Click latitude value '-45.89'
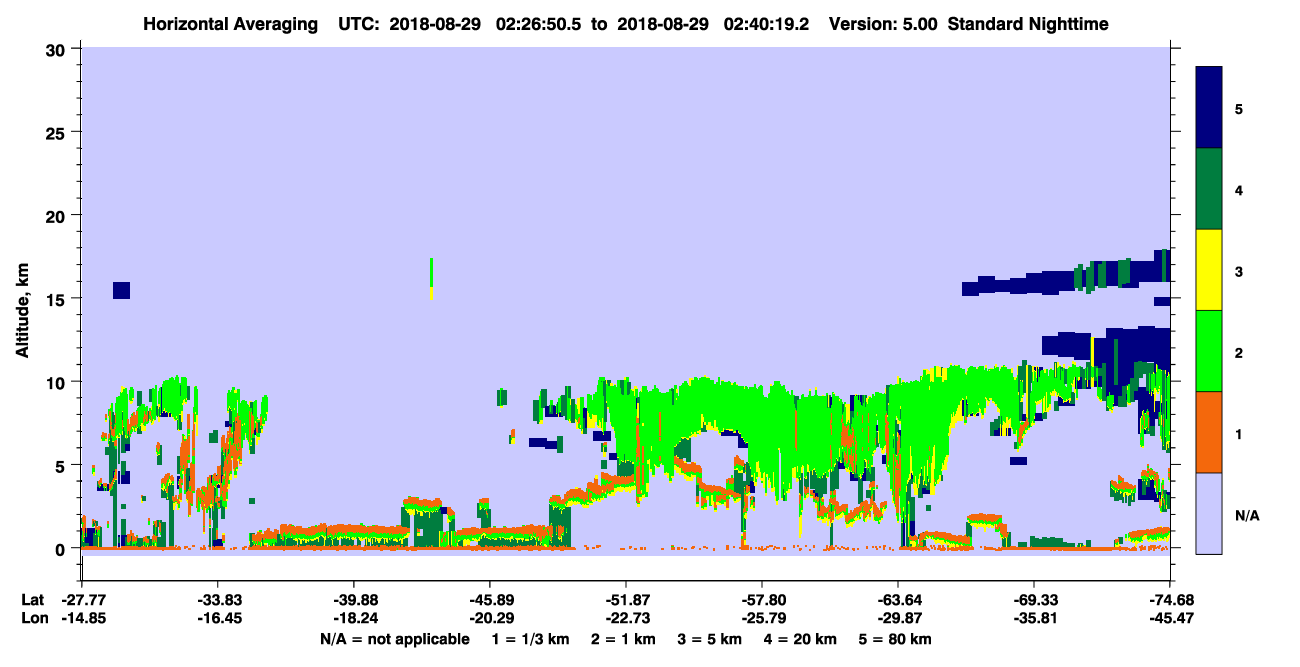The width and height of the screenshot is (1300, 667). click(490, 600)
